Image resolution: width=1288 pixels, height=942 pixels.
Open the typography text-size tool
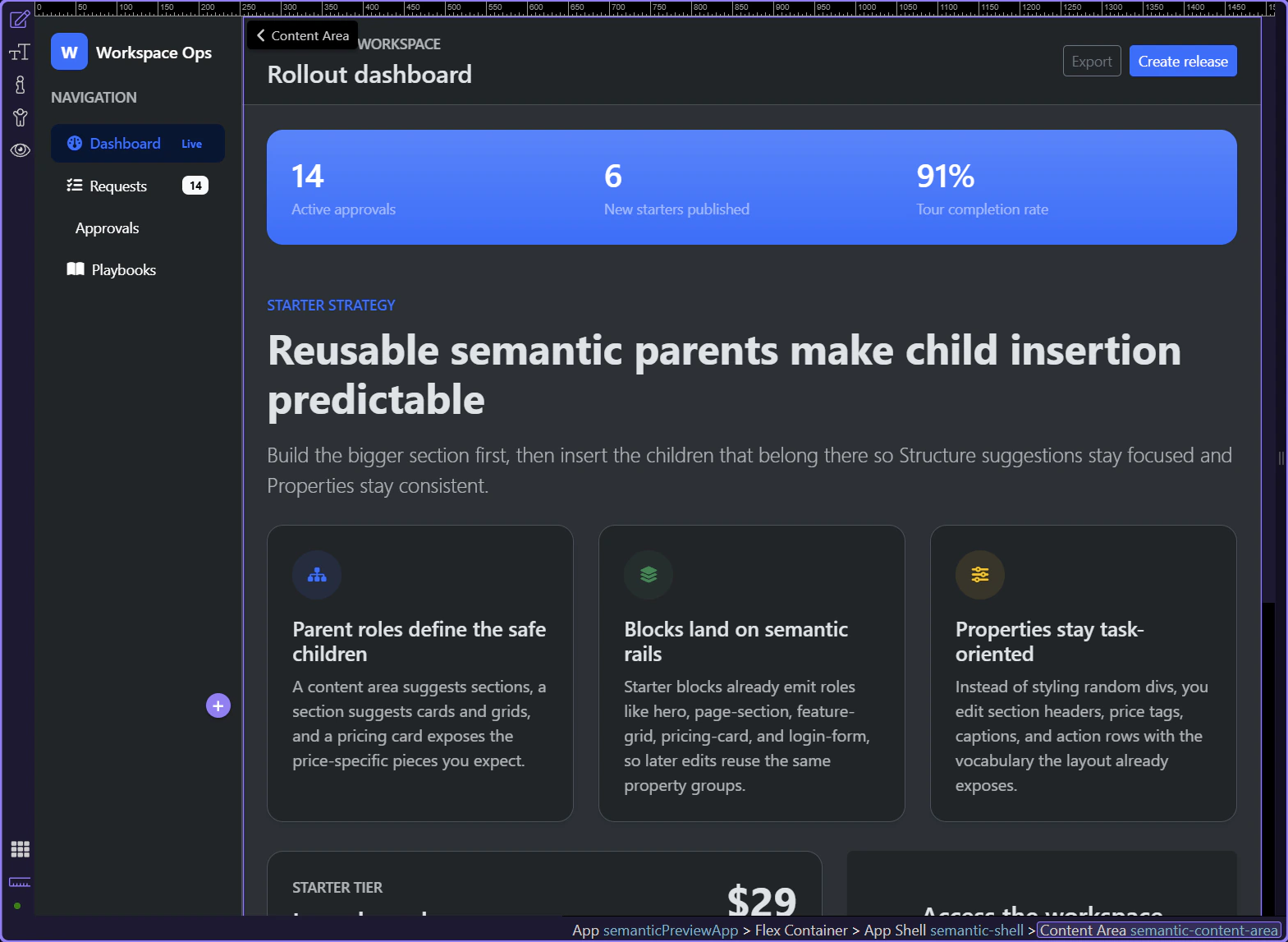coord(20,53)
